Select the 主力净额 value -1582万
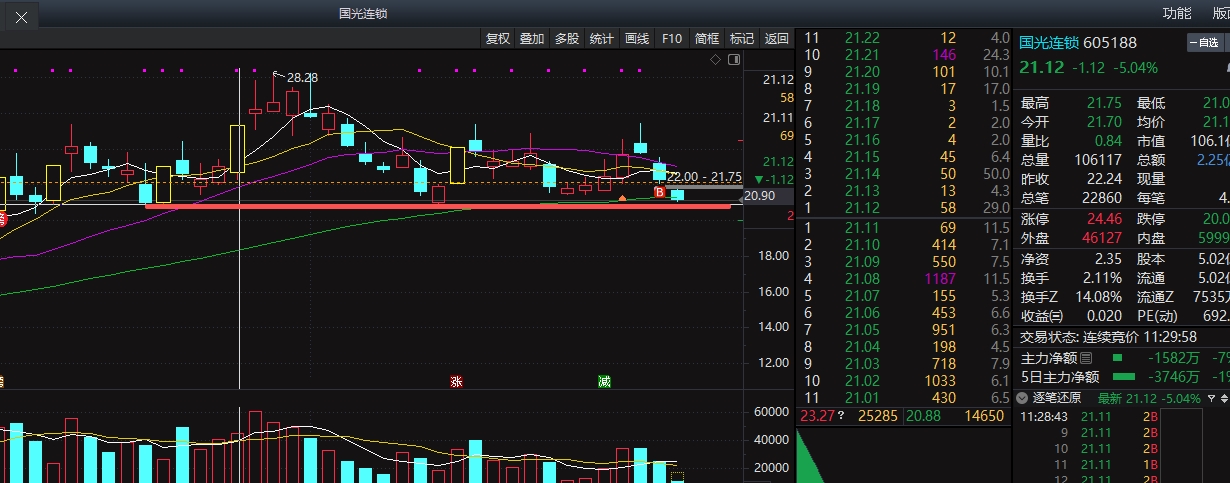 [x=1172, y=357]
